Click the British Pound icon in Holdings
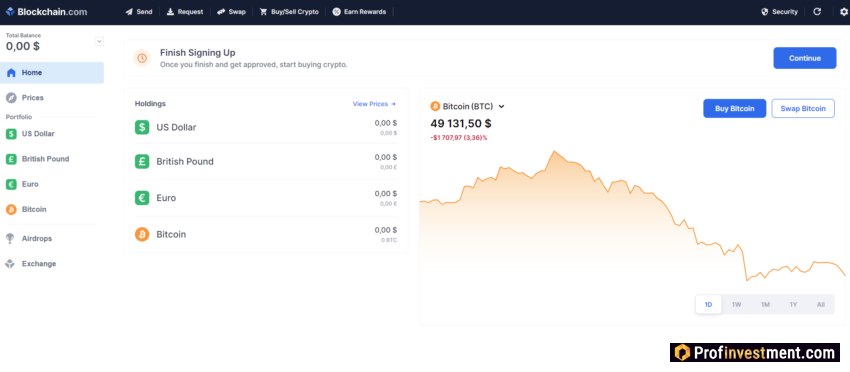This screenshot has height=372, width=850. (x=142, y=162)
